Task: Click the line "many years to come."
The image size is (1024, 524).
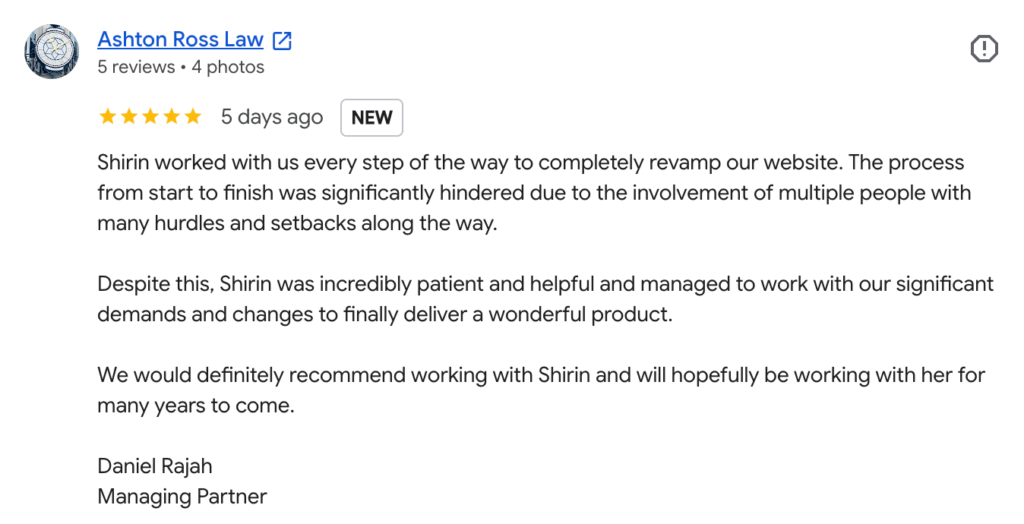Action: click(x=196, y=406)
